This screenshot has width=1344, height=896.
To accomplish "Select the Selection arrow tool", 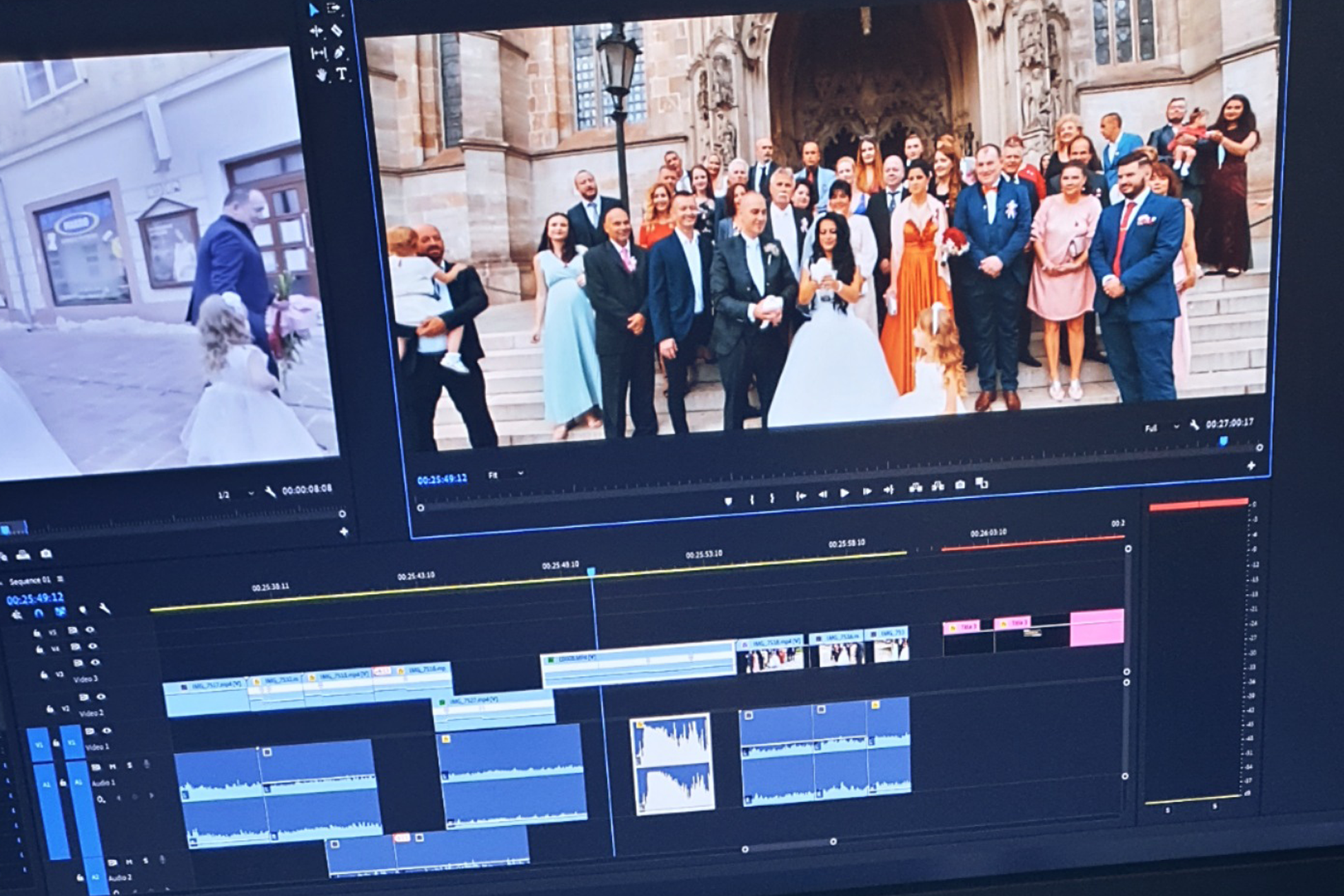I will [313, 9].
